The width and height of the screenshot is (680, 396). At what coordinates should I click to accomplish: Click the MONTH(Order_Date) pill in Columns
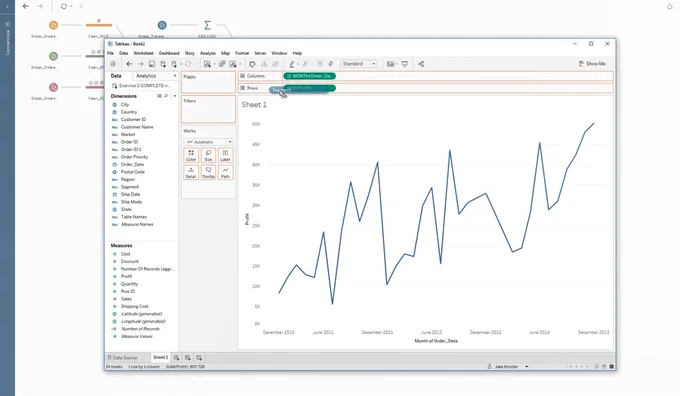point(310,76)
